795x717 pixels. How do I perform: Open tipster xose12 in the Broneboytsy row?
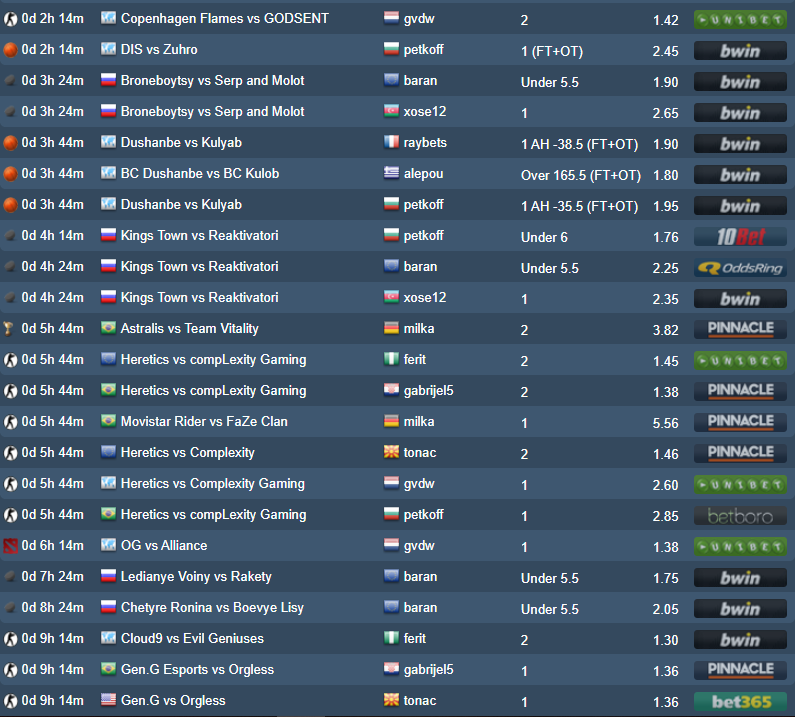tap(425, 112)
